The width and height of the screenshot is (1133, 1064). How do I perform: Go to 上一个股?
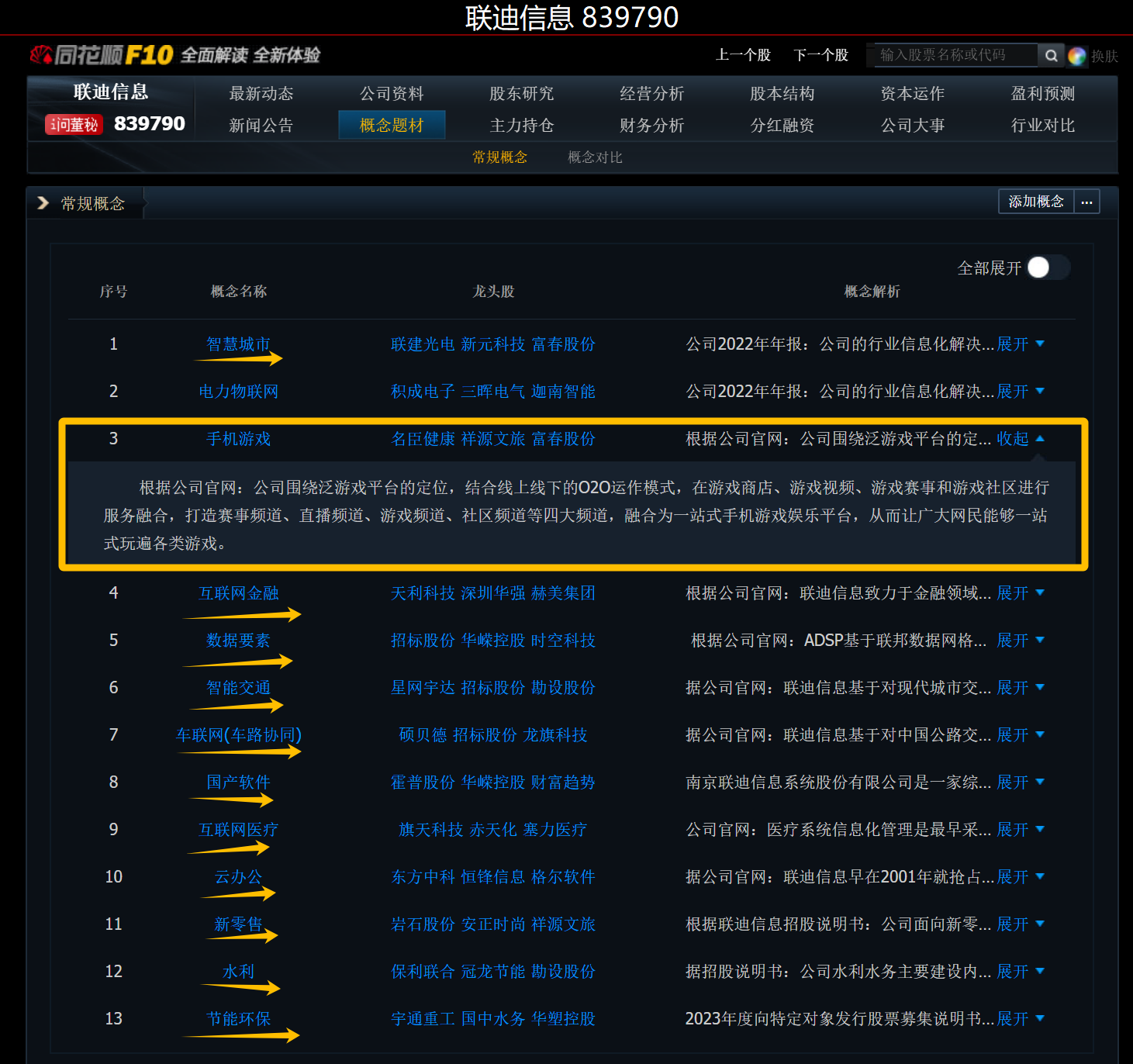pyautogui.click(x=743, y=55)
